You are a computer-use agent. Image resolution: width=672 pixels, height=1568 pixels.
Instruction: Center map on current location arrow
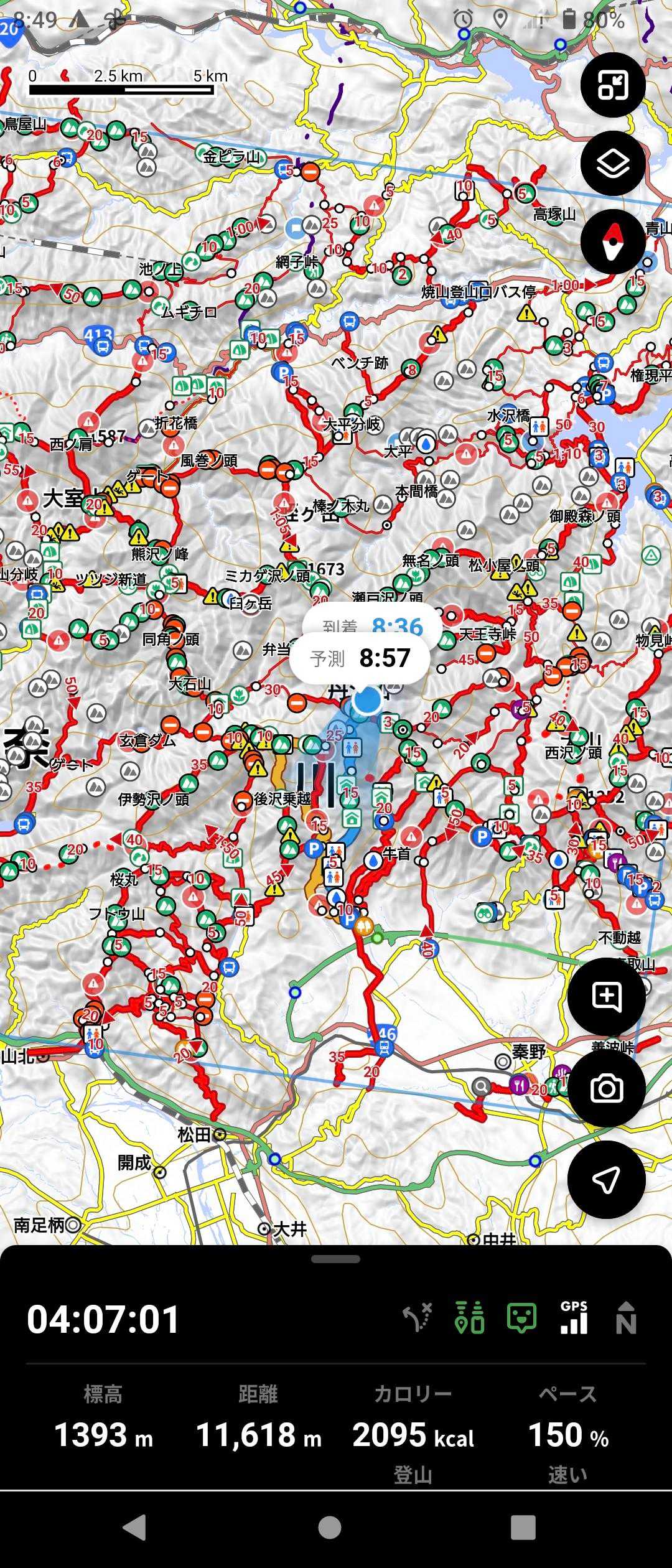point(606,1180)
